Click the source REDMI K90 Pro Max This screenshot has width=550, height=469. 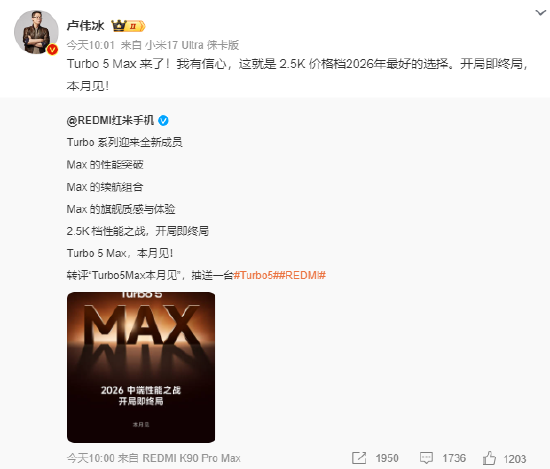(x=192, y=458)
